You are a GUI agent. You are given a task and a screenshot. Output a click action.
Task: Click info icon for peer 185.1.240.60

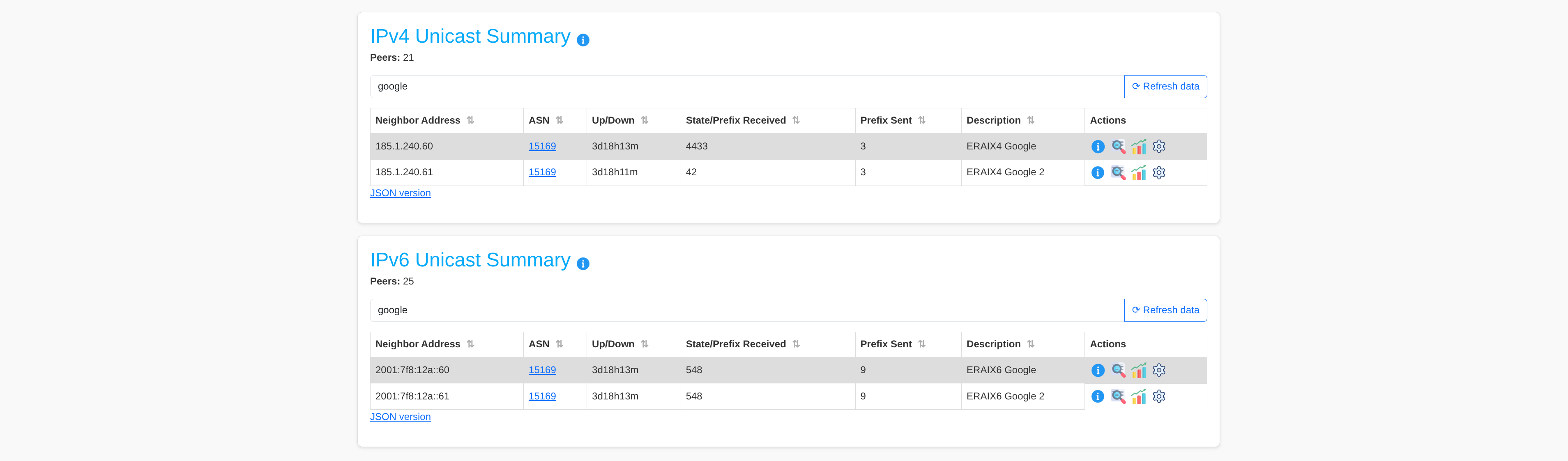point(1098,147)
